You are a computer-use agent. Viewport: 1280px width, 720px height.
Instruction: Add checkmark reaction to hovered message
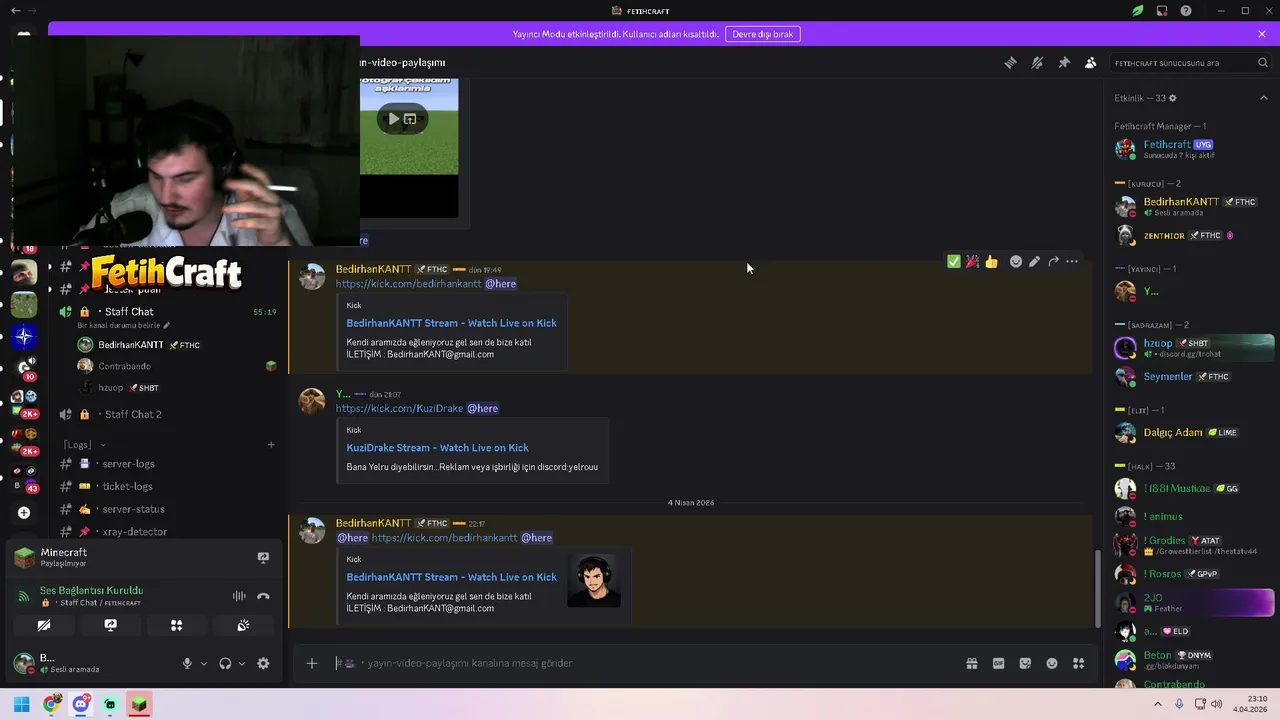point(954,262)
